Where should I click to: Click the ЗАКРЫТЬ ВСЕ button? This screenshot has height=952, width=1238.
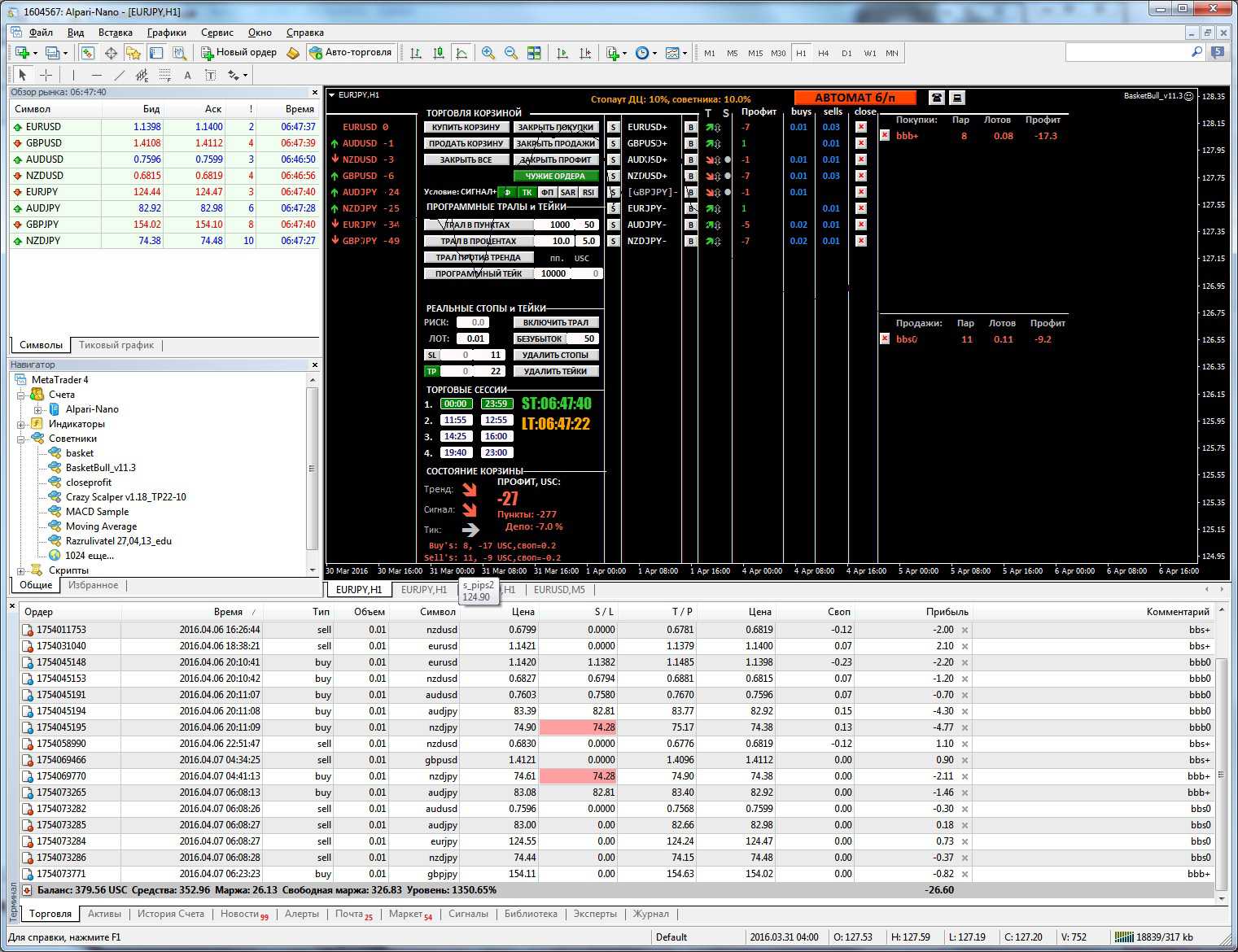[466, 159]
